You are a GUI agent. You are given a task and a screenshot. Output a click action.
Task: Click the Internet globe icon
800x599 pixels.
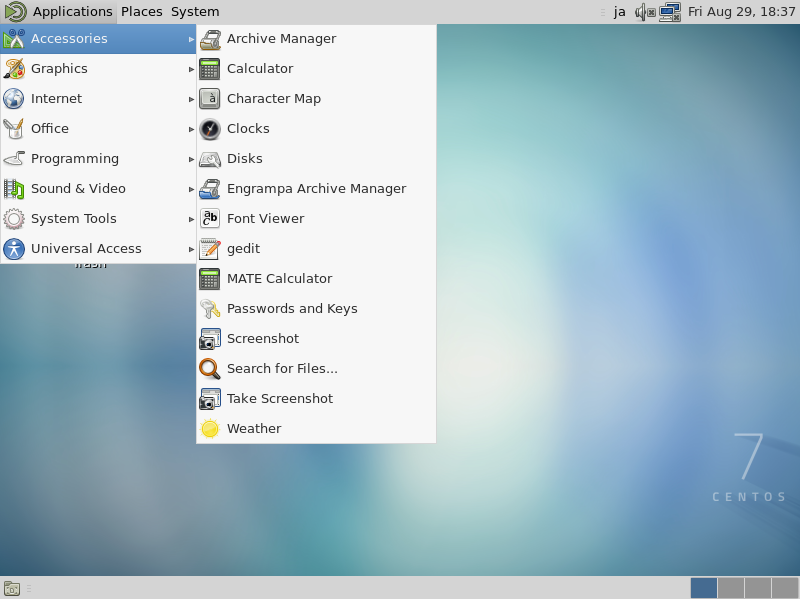pyautogui.click(x=14, y=99)
